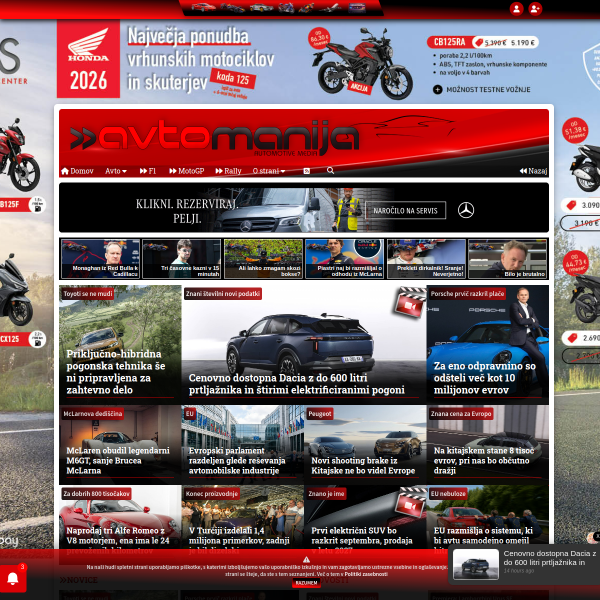600x600 pixels.
Task: Expand the O strani dropdown
Action: click(269, 171)
